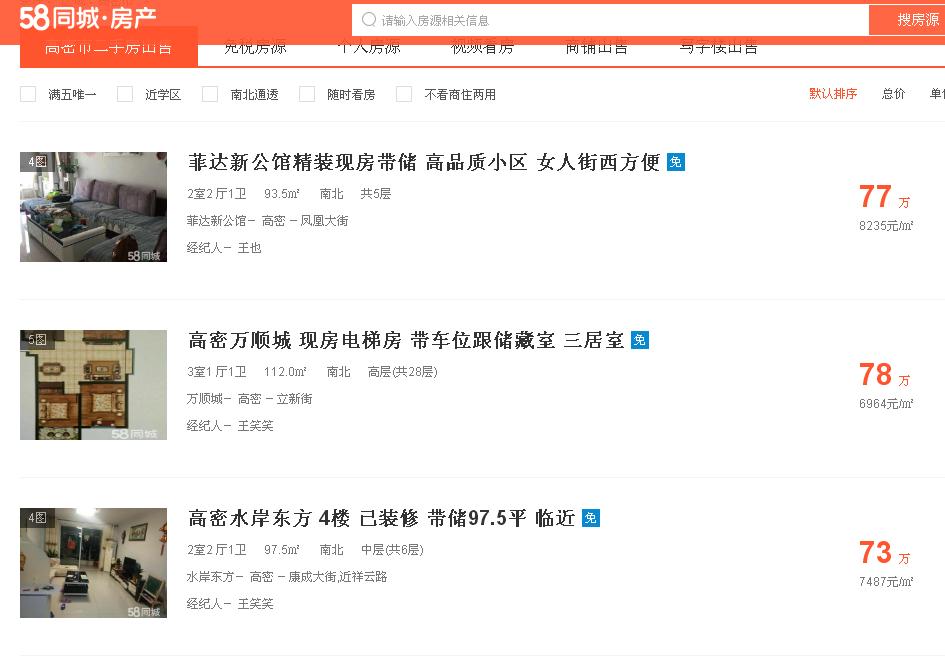The width and height of the screenshot is (945, 661).
Task: Check the 不看商住两用 option
Action: (404, 93)
